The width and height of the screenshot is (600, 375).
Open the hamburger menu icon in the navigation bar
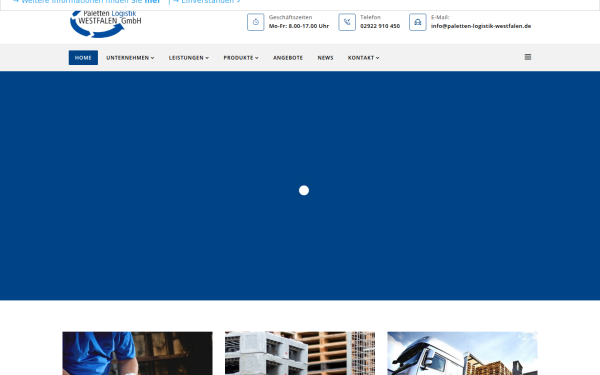coord(528,57)
